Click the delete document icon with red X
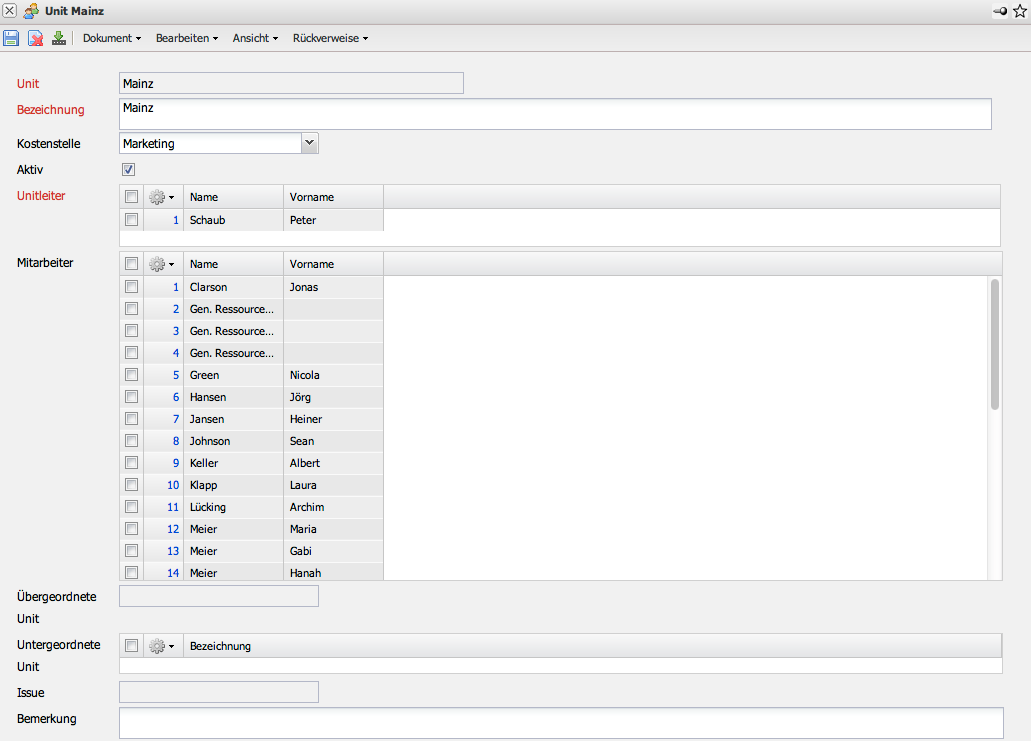This screenshot has height=741, width=1031. pyautogui.click(x=35, y=38)
